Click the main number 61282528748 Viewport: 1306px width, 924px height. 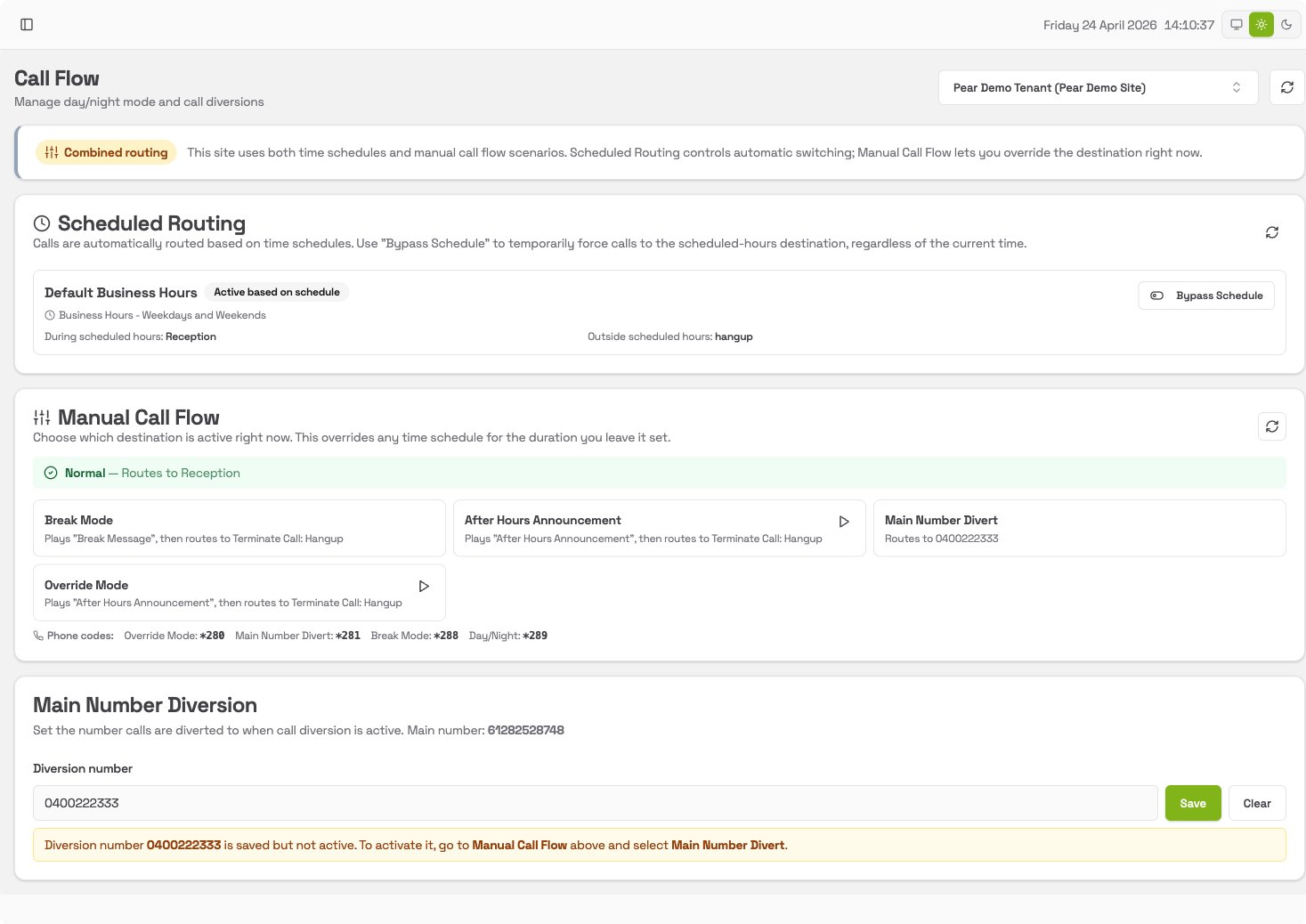click(x=526, y=730)
